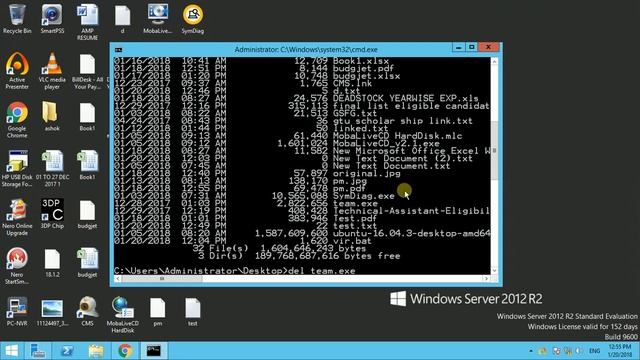Select the AMP RESUME Word document icon
The height and width of the screenshot is (360, 640).
click(87, 22)
